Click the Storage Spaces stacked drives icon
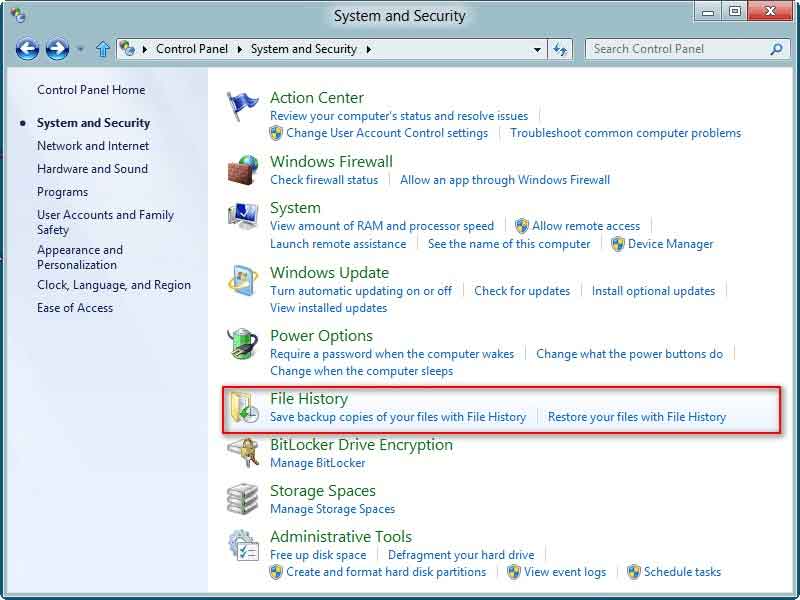Viewport: 800px width, 600px height. 243,499
